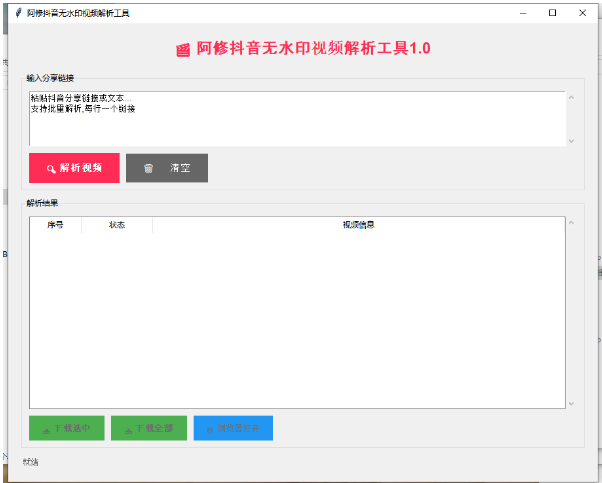Maximize the 阿修抖音 tool window

552,13
